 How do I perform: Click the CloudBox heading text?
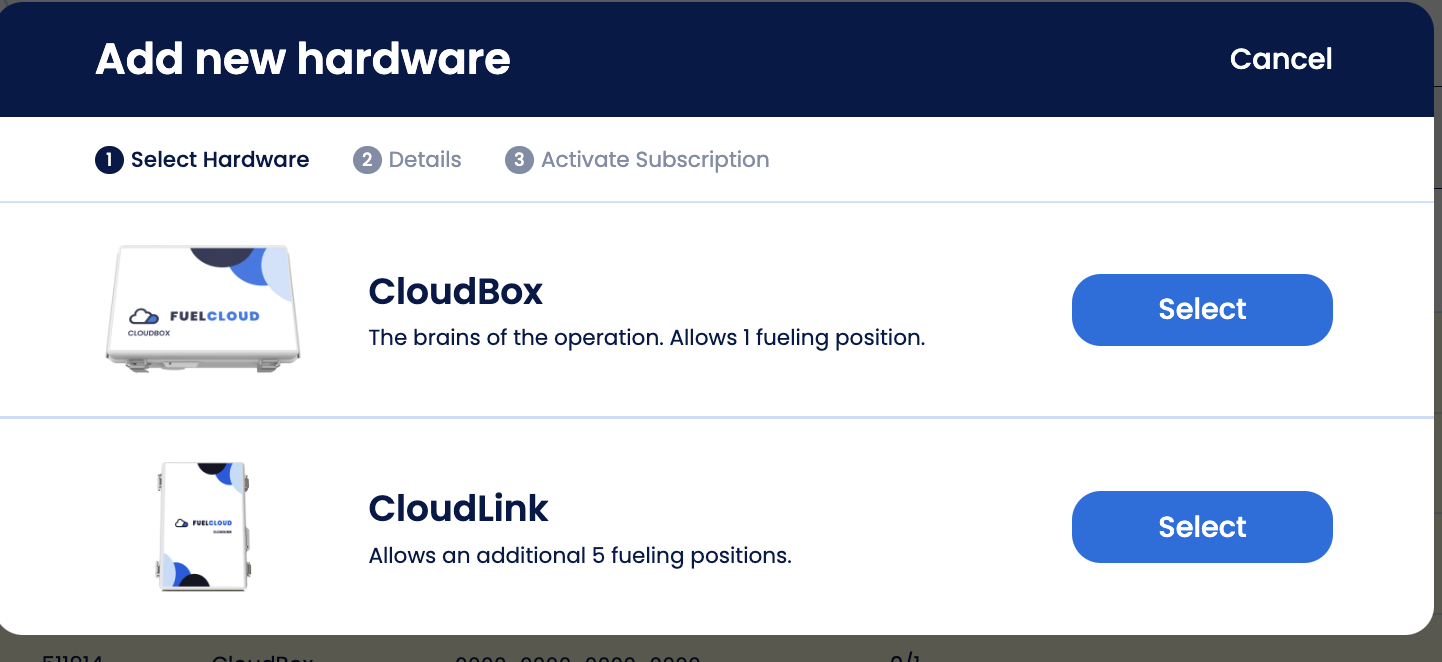tap(456, 291)
